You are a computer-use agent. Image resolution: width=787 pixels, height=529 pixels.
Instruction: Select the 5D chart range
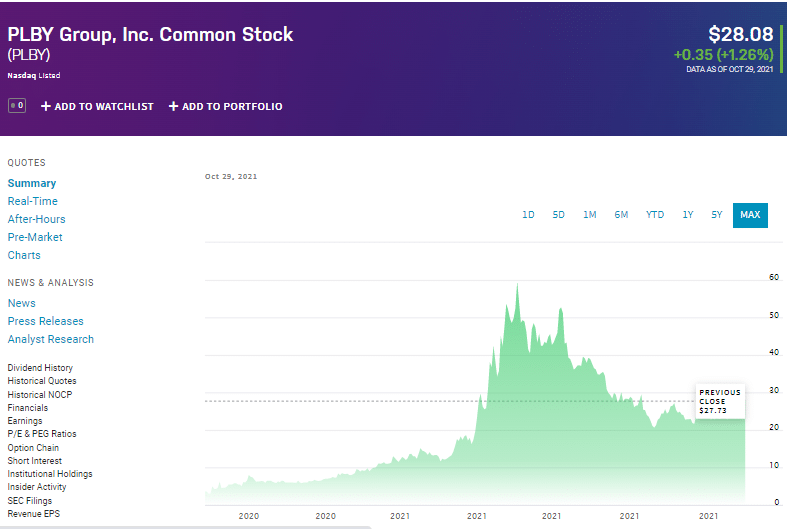point(559,215)
